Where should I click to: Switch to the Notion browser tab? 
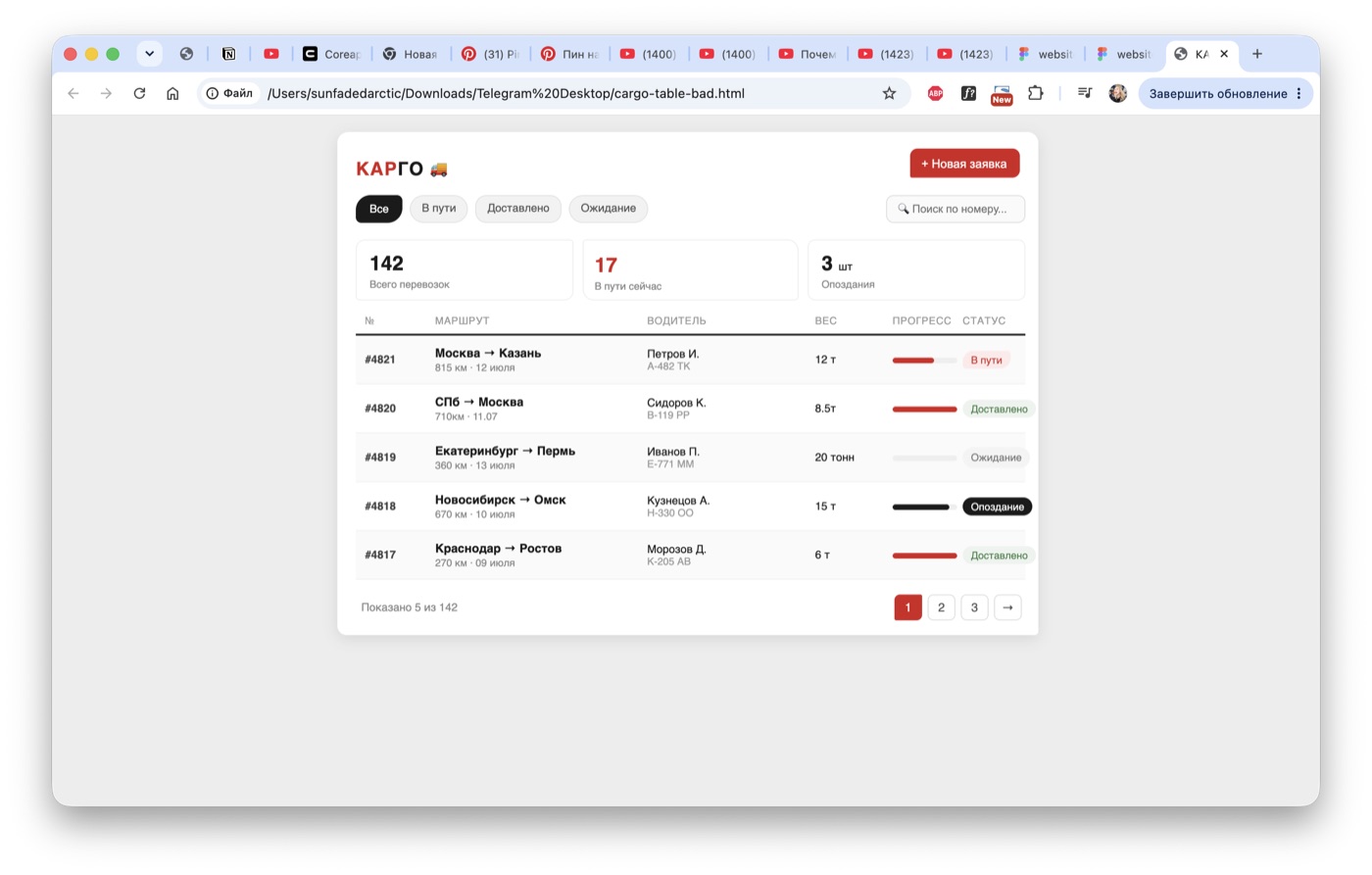(229, 54)
